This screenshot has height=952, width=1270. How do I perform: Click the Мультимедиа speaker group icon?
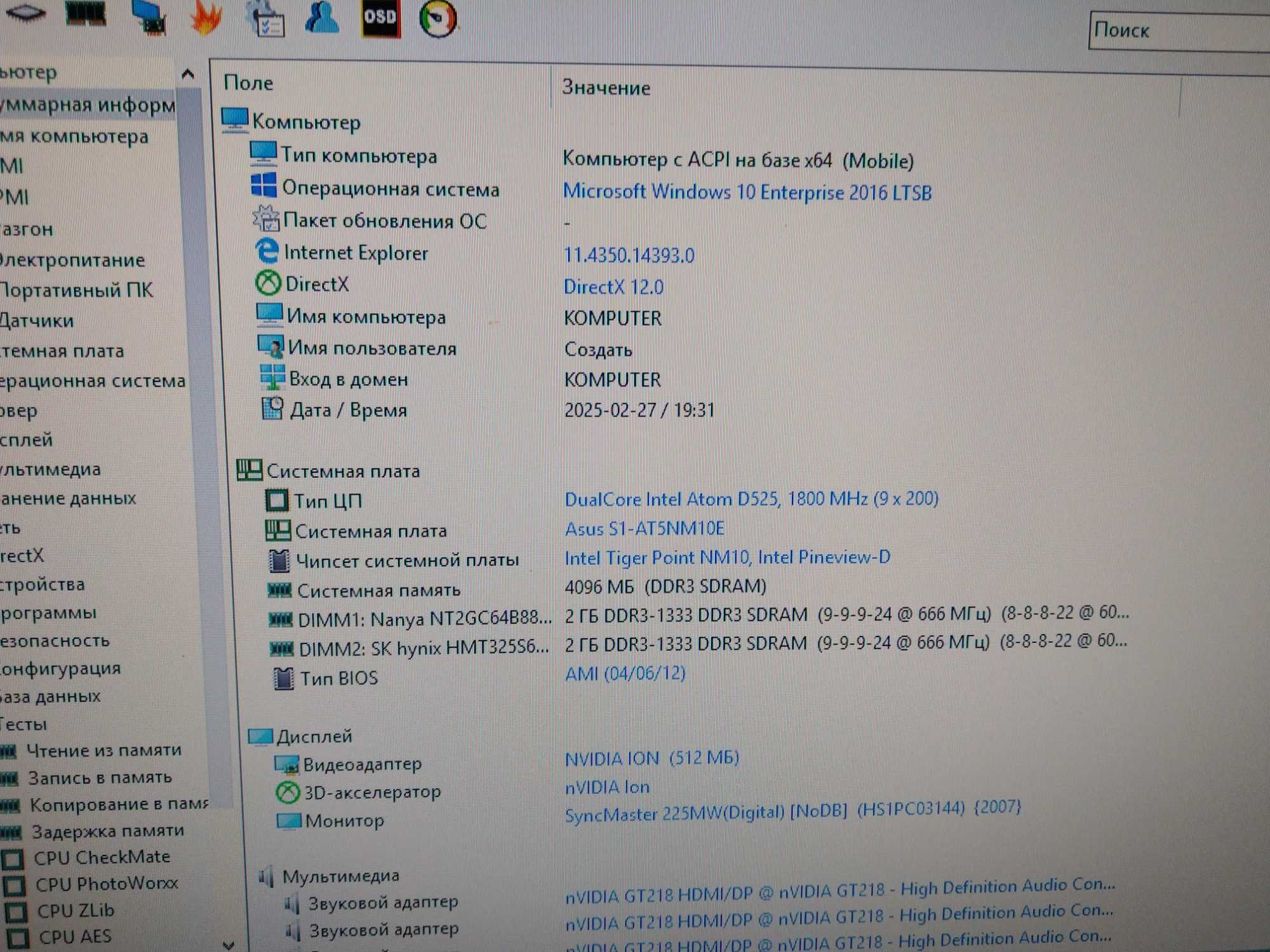(267, 876)
